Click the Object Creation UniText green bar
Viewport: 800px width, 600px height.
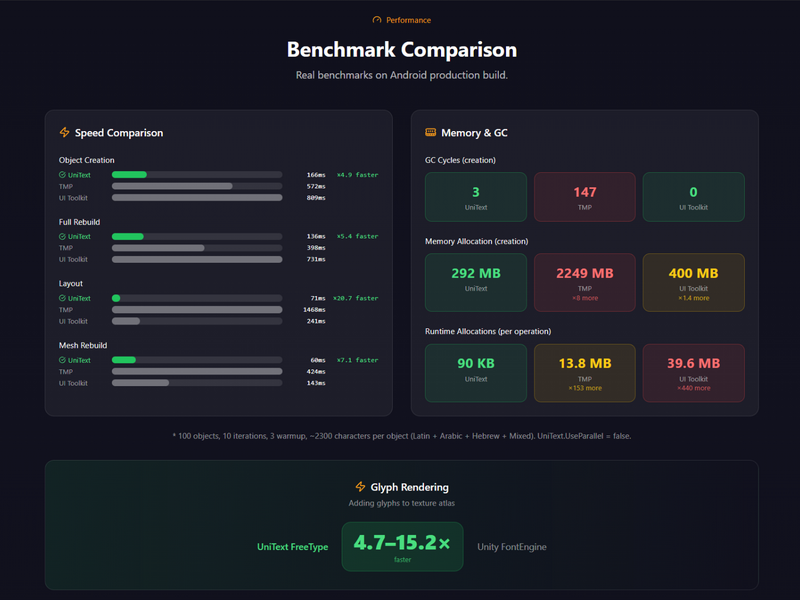pos(129,174)
